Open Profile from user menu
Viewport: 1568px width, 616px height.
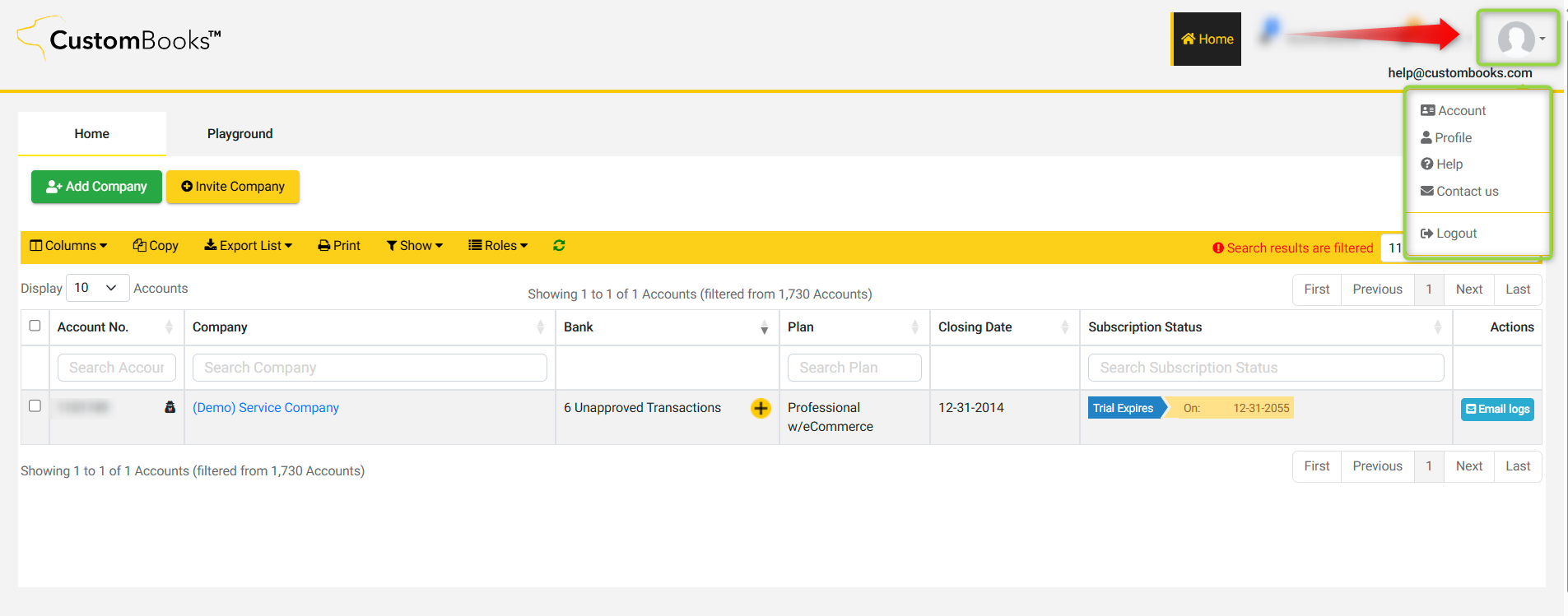coord(1446,137)
